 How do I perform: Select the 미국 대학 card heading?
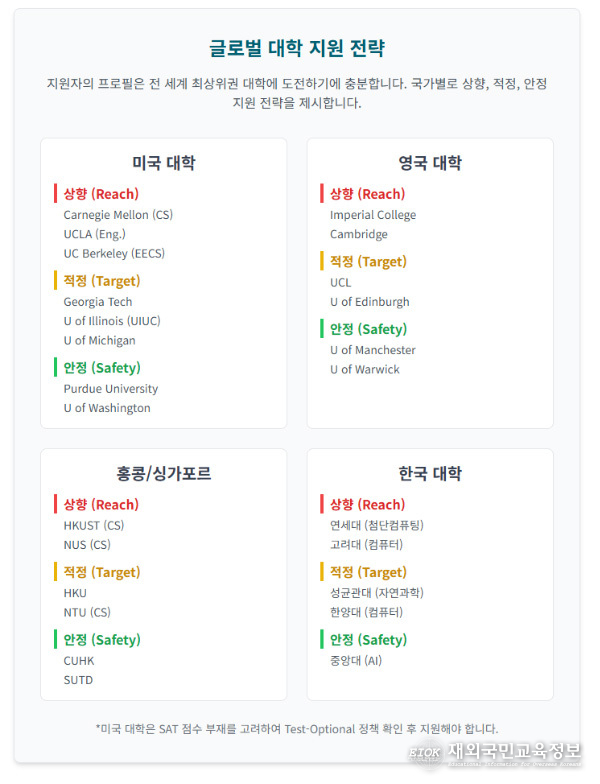coord(164,162)
